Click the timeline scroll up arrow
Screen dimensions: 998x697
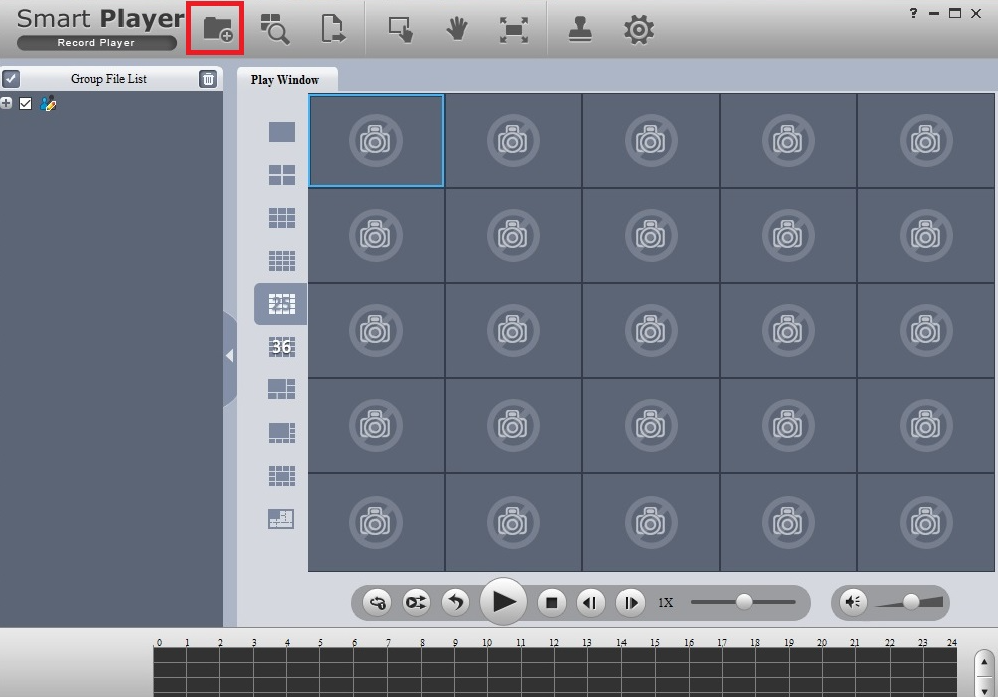click(984, 662)
